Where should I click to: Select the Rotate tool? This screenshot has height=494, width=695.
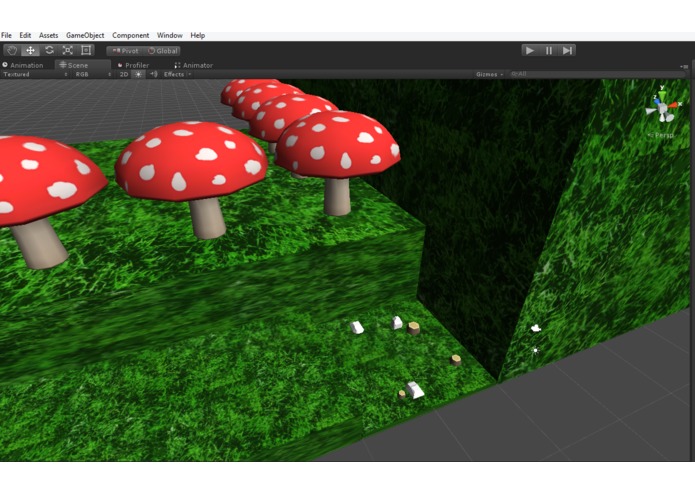pos(49,51)
